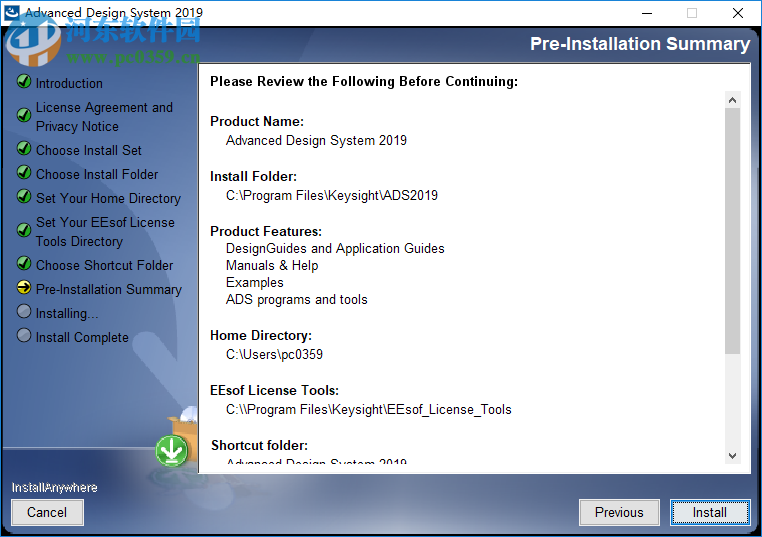
Task: Click the Choose Shortcut Folder checkmark icon
Action: (x=24, y=263)
